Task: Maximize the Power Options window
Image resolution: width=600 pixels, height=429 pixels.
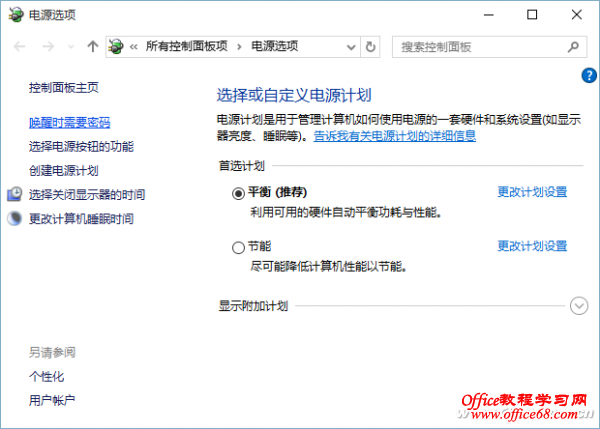Action: coord(532,15)
